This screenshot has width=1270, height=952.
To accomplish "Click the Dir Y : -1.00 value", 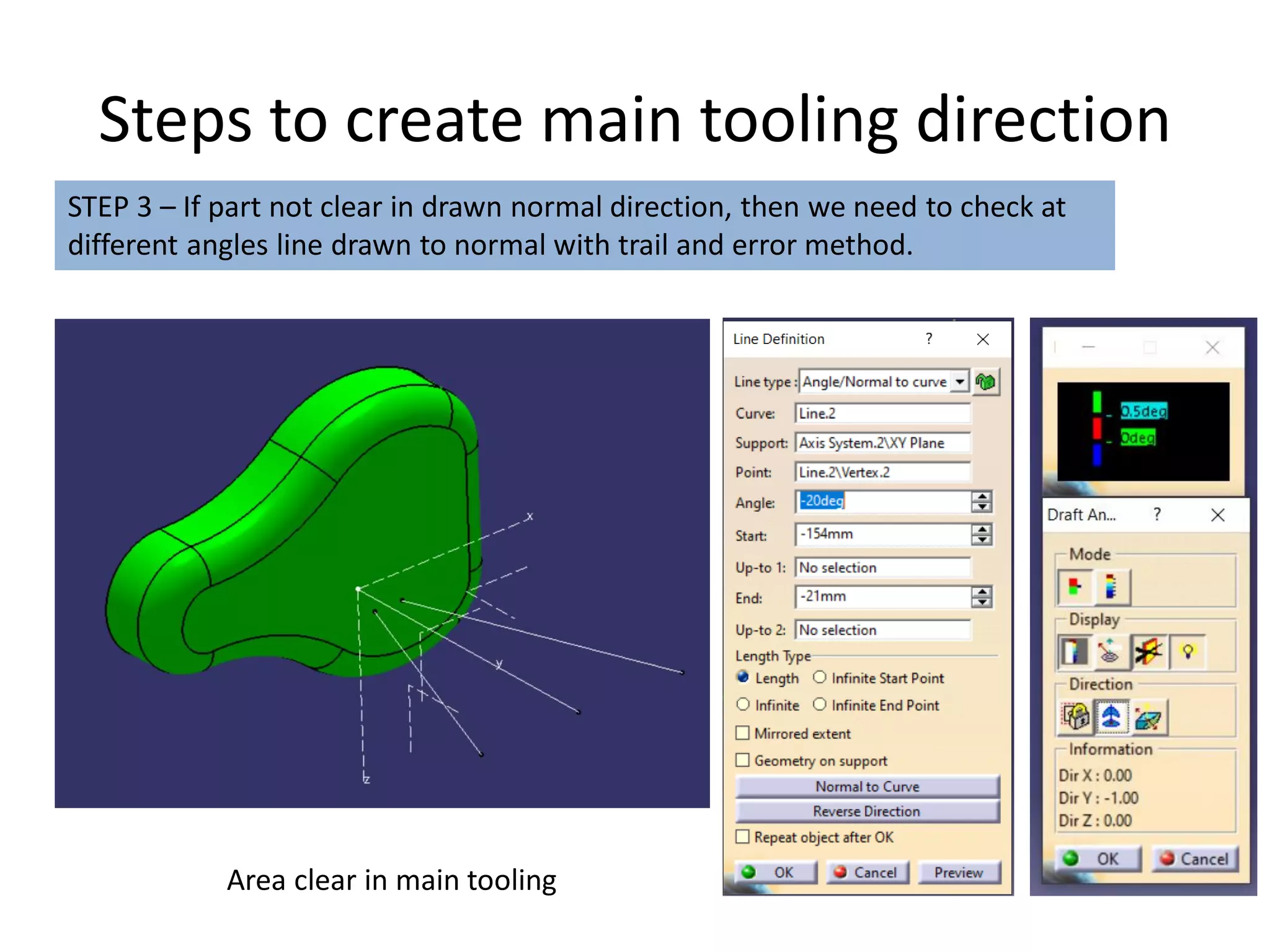I will tap(1098, 798).
